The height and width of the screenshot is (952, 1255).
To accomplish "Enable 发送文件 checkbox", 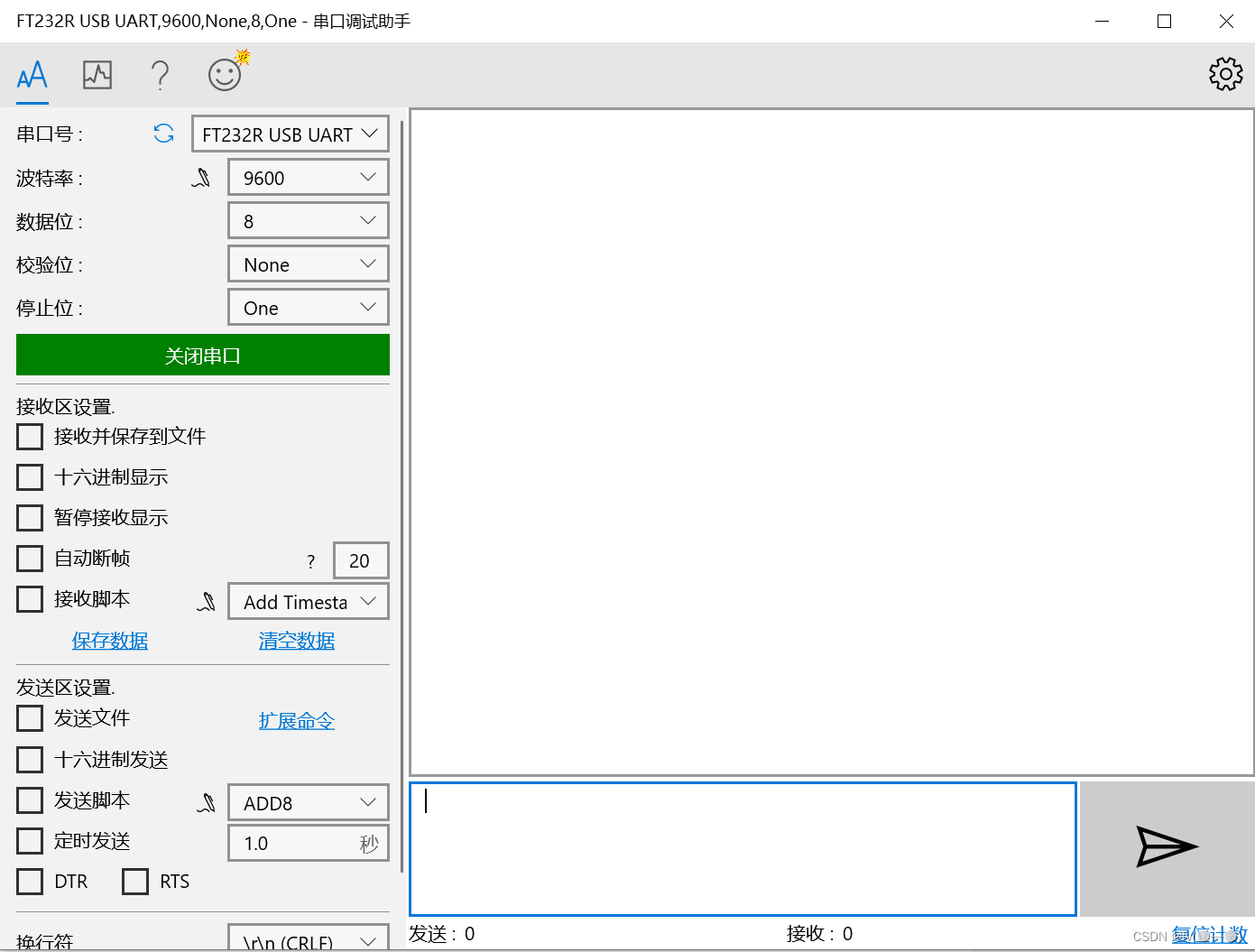I will pyautogui.click(x=30, y=718).
